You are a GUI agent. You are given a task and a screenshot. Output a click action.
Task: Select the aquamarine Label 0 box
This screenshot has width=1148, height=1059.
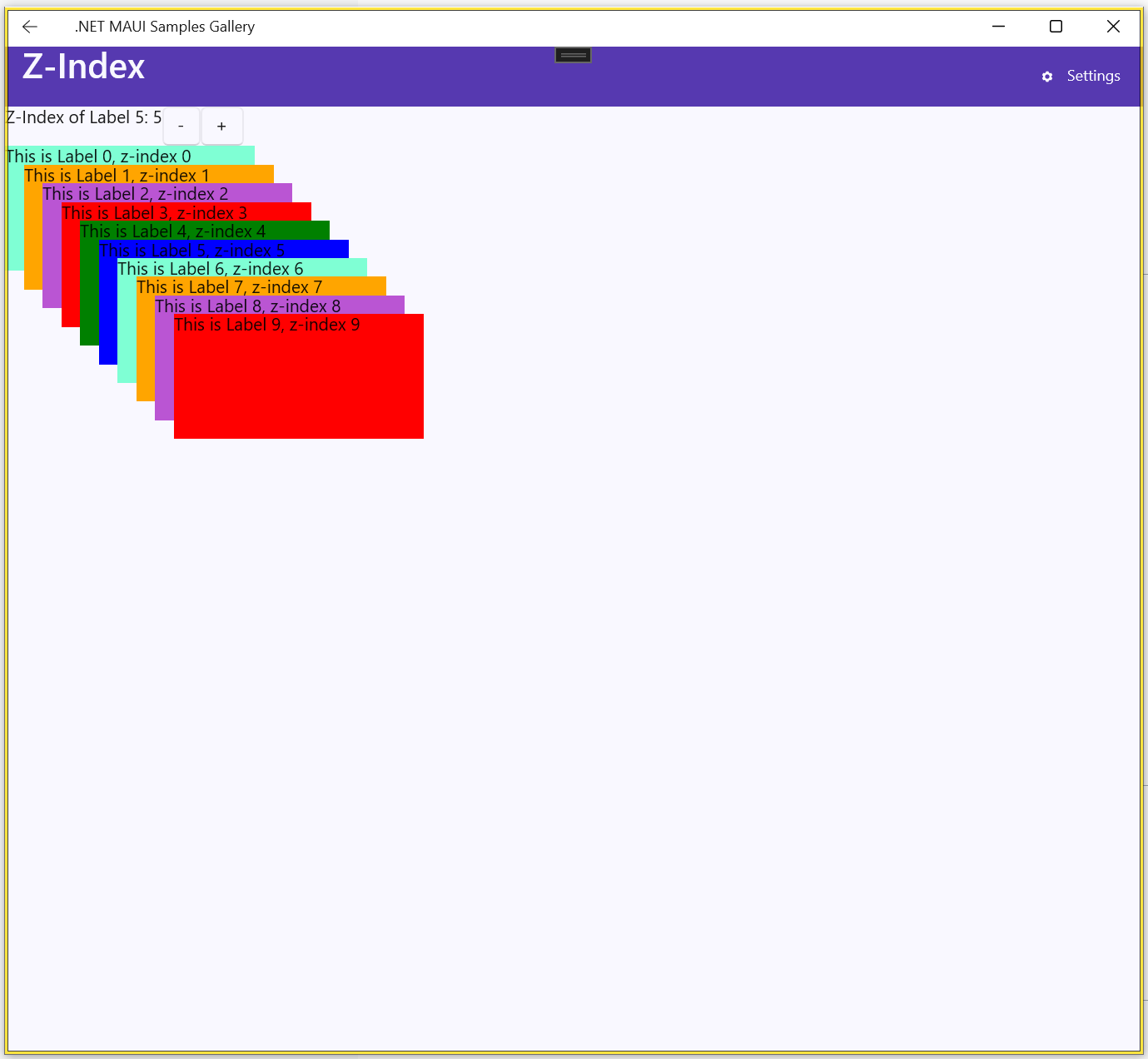[x=15, y=216]
